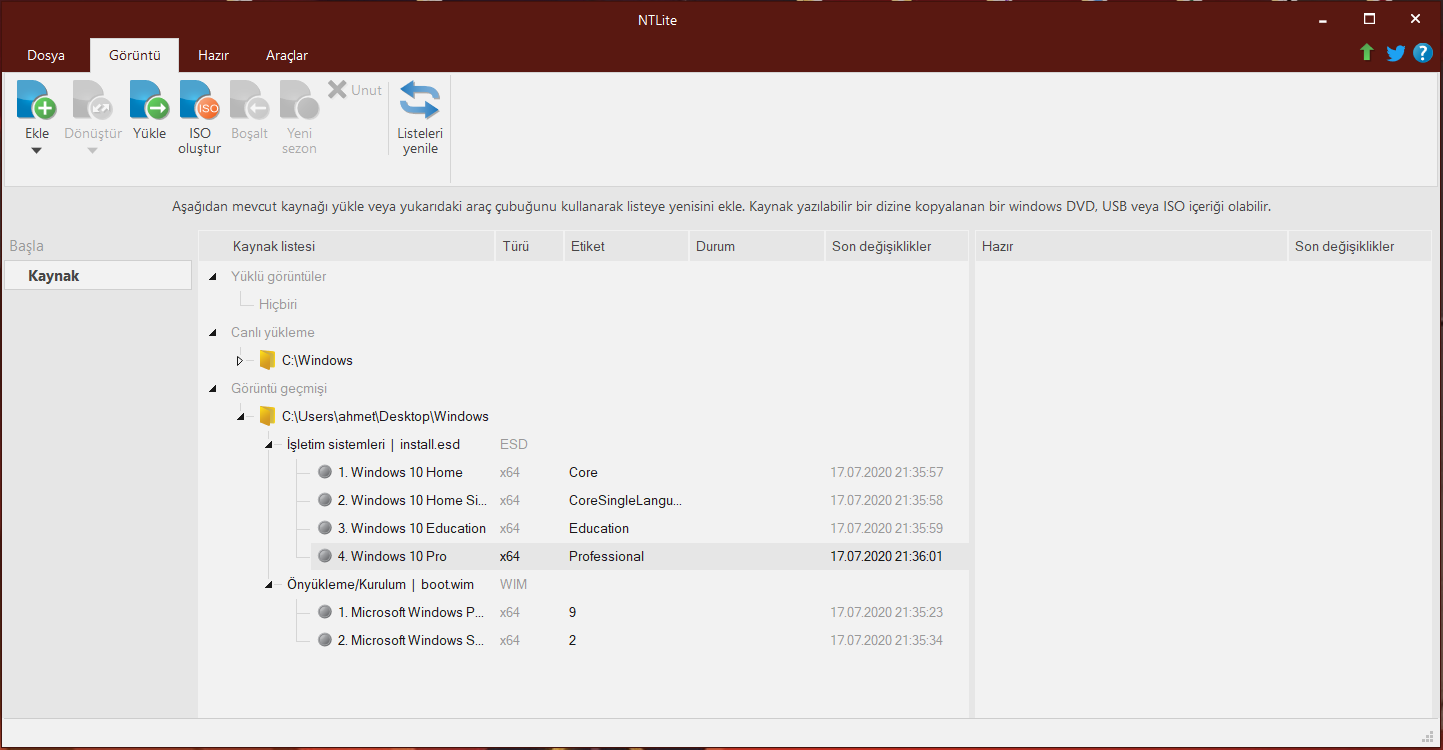Click the Yükle load icon
This screenshot has height=750, width=1443.
point(149,101)
